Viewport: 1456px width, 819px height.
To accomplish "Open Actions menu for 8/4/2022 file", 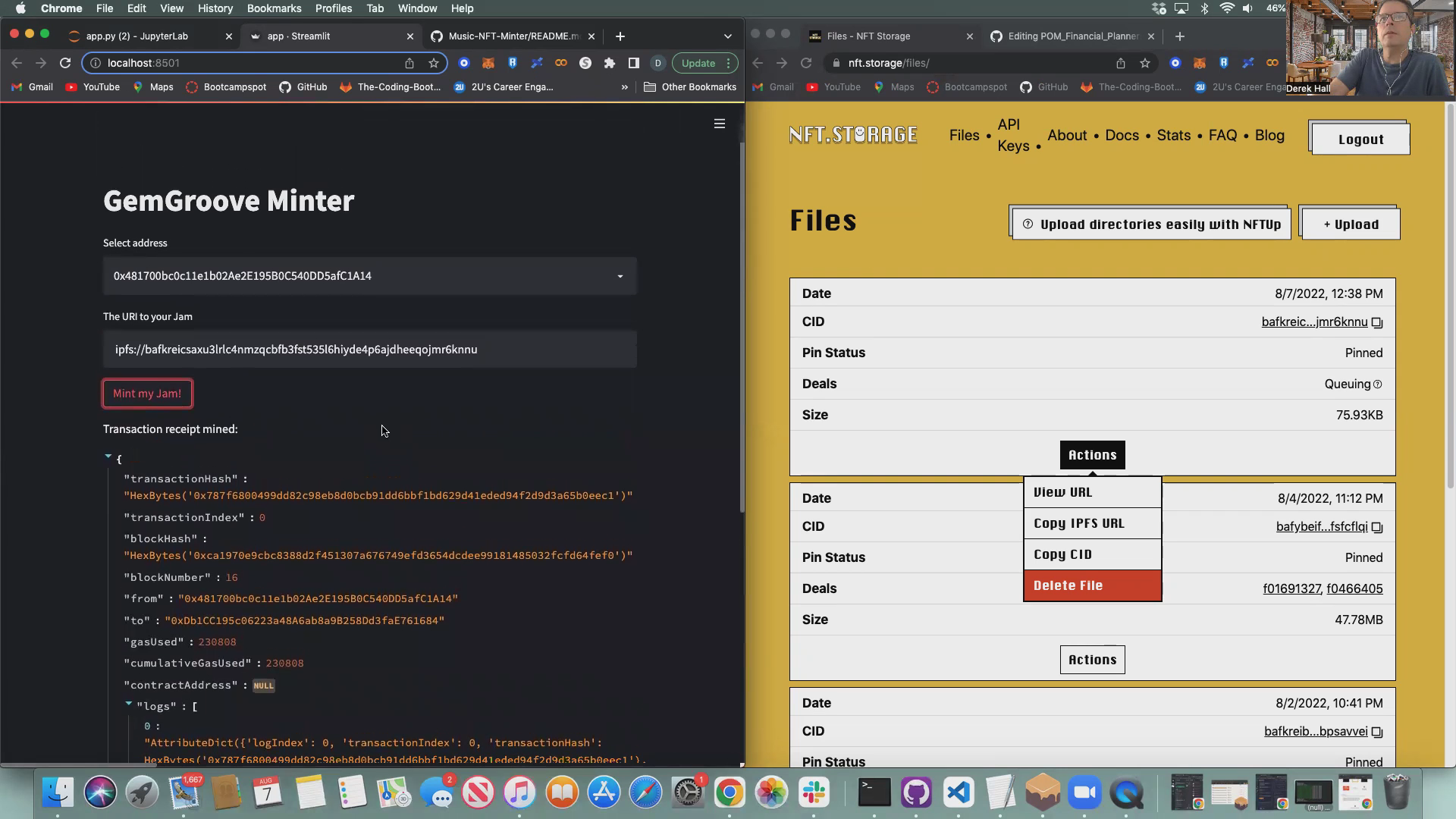I will click(1092, 660).
